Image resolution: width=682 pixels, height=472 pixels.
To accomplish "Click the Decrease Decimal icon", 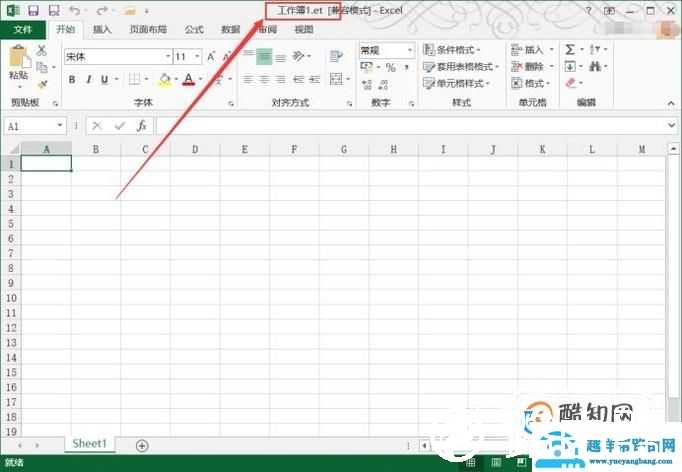I will (x=383, y=85).
